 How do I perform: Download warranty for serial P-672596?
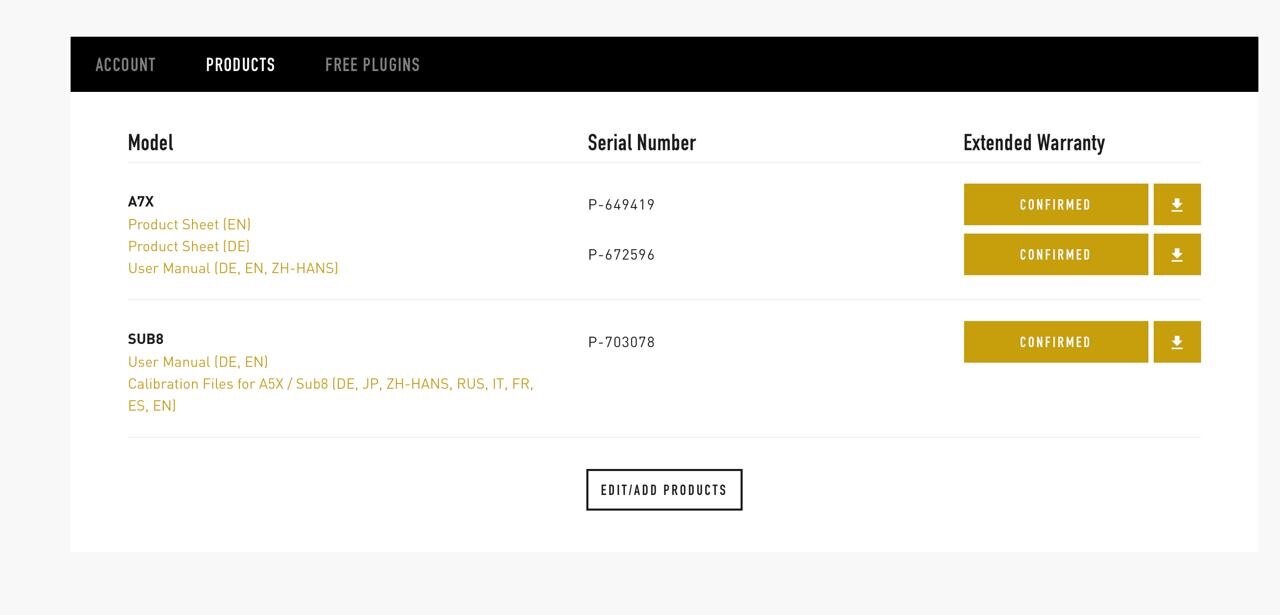[x=1177, y=255]
